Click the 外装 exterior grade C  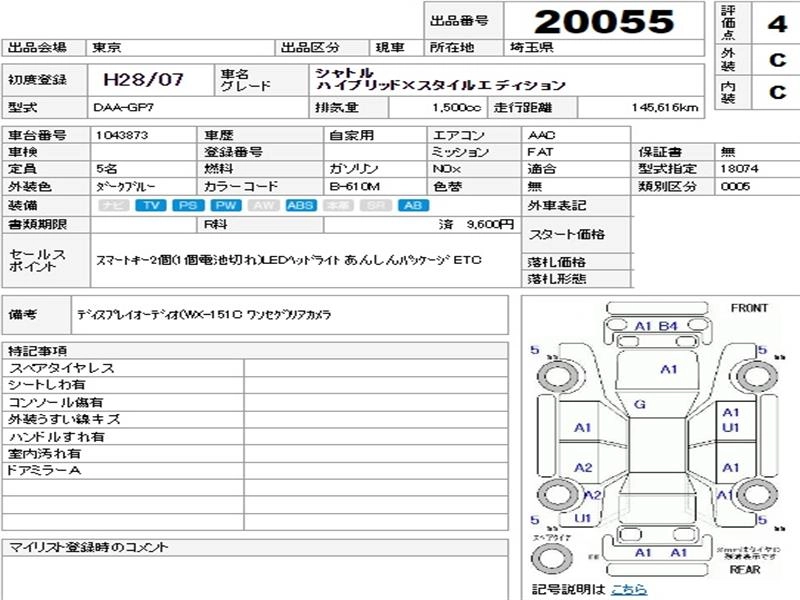(777, 60)
